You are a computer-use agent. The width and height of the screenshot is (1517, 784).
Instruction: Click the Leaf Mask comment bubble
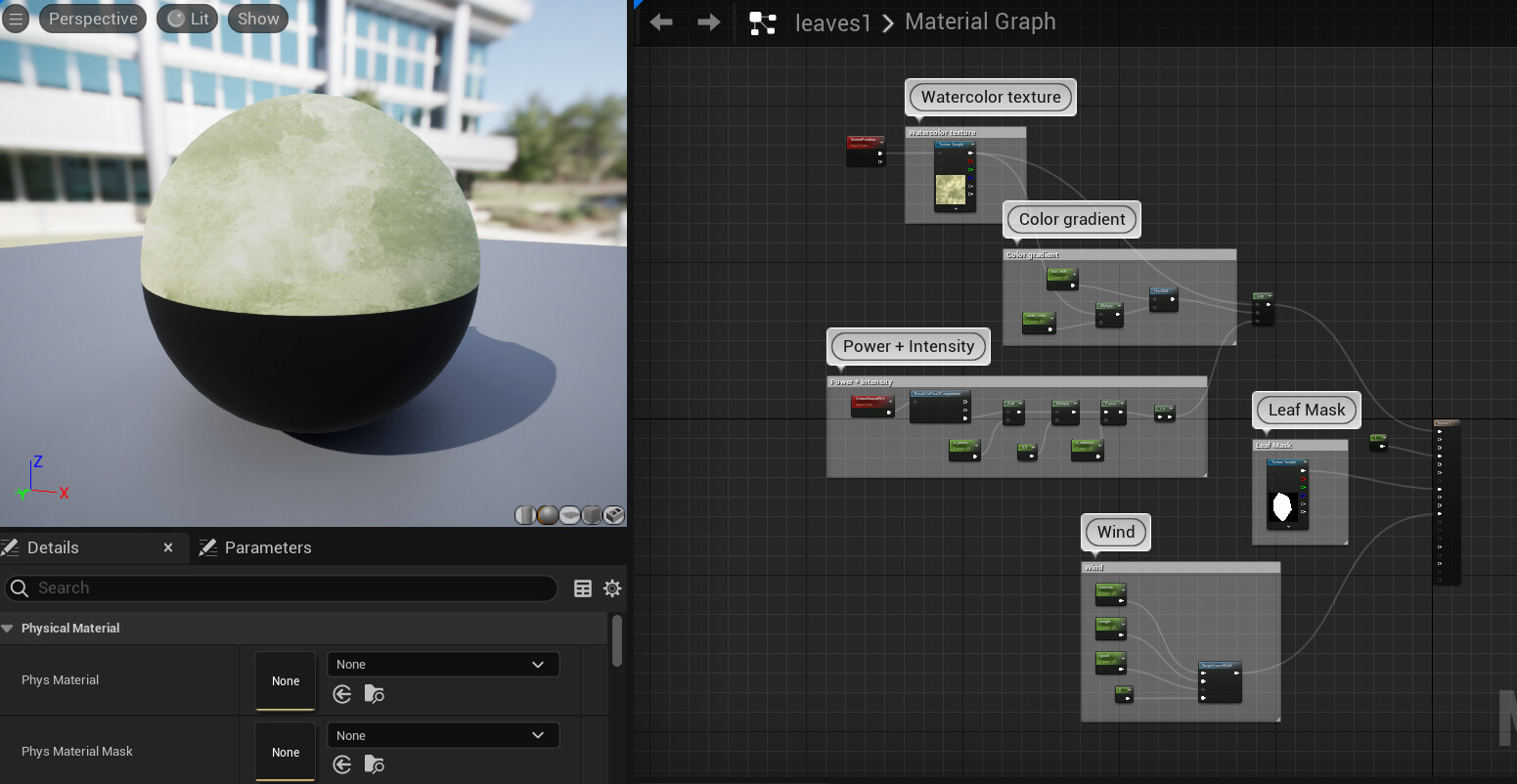1307,410
